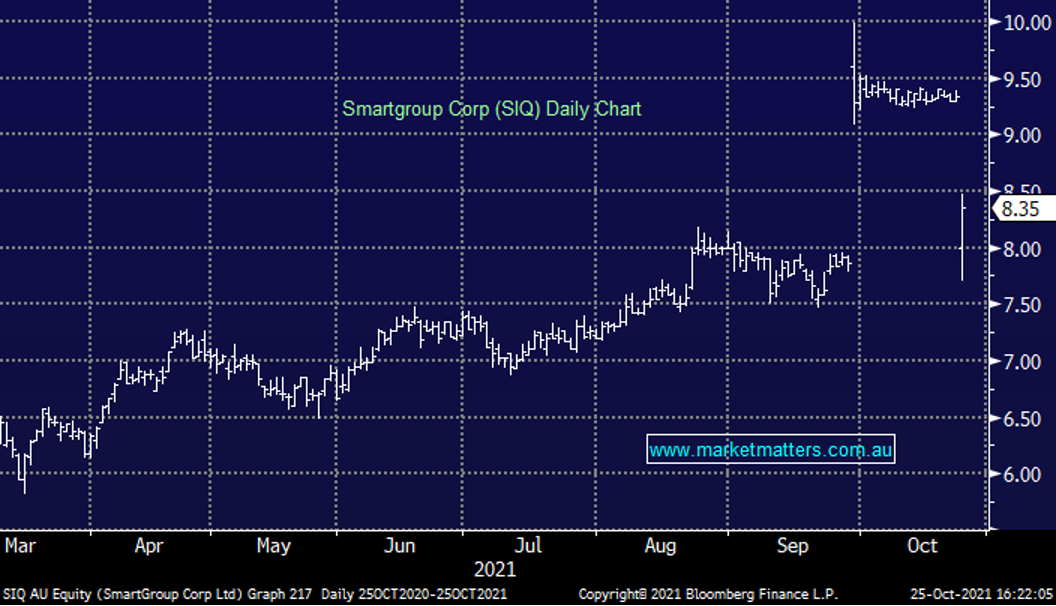This screenshot has width=1056, height=606.
Task: Select the 9.00 price axis level
Action: point(1024,135)
